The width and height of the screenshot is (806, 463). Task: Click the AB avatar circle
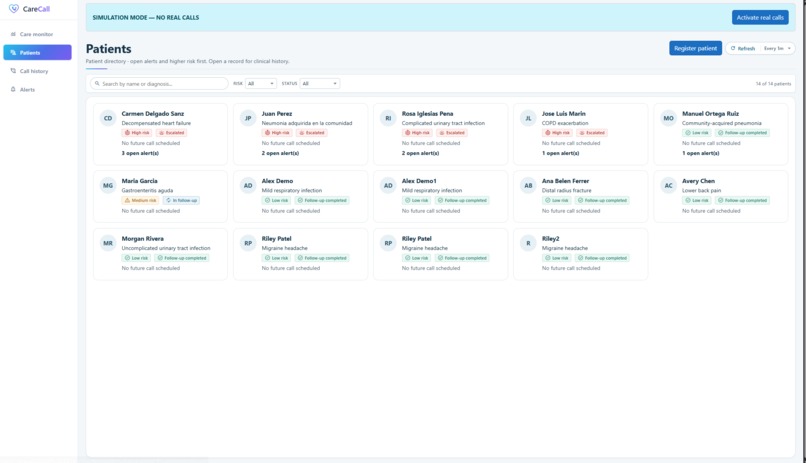[x=528, y=186]
